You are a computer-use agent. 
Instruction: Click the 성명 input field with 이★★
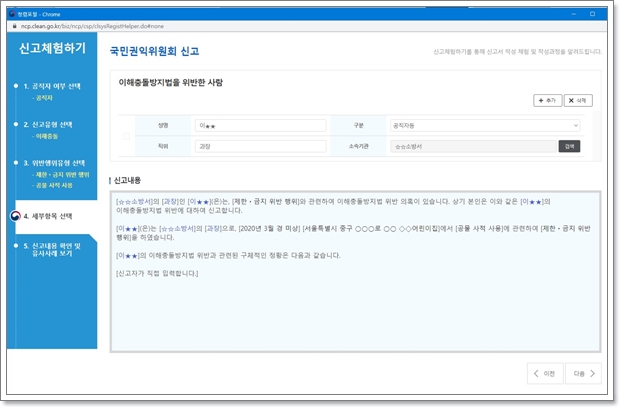point(261,125)
